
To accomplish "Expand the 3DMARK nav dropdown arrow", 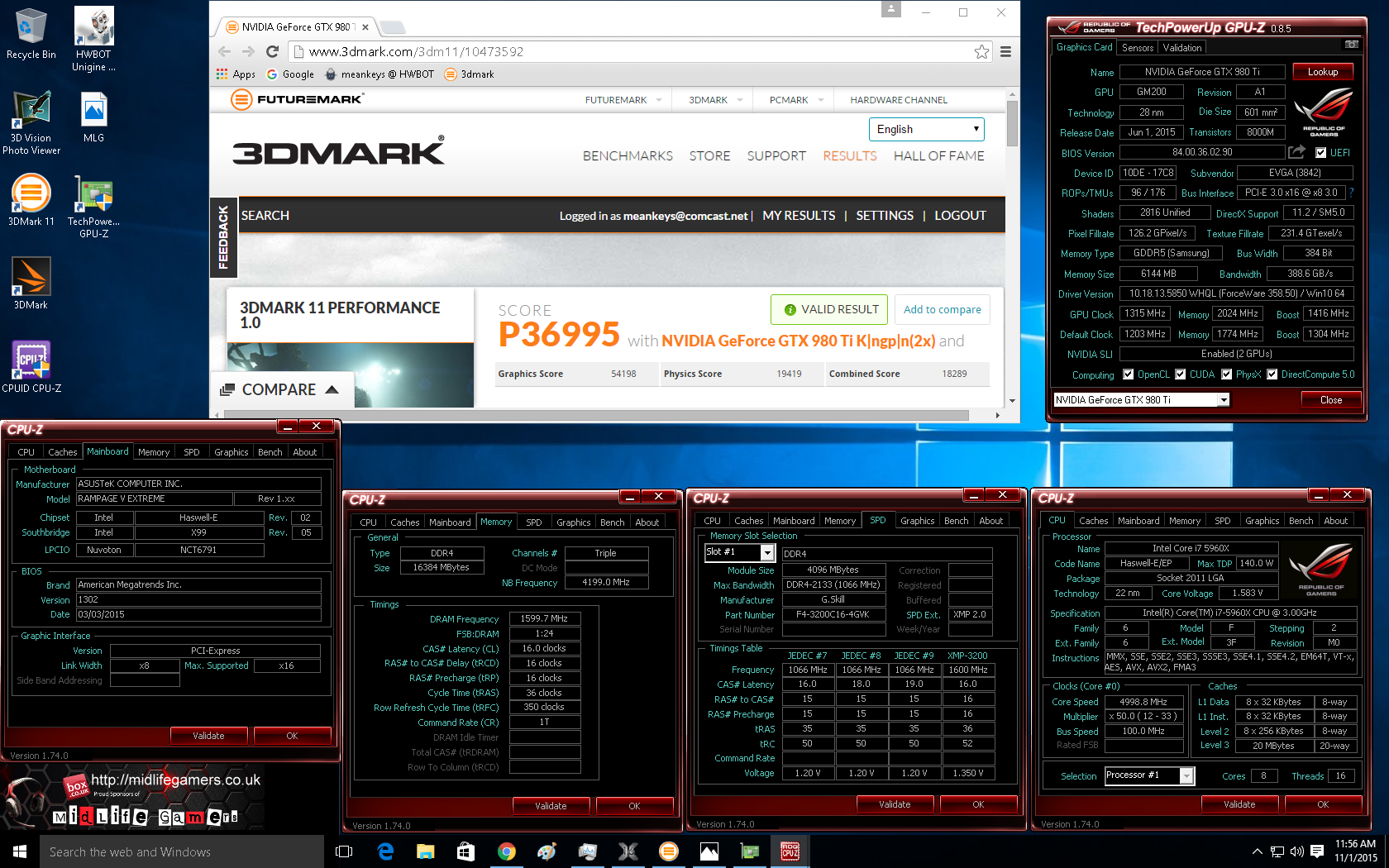I will pos(740,100).
